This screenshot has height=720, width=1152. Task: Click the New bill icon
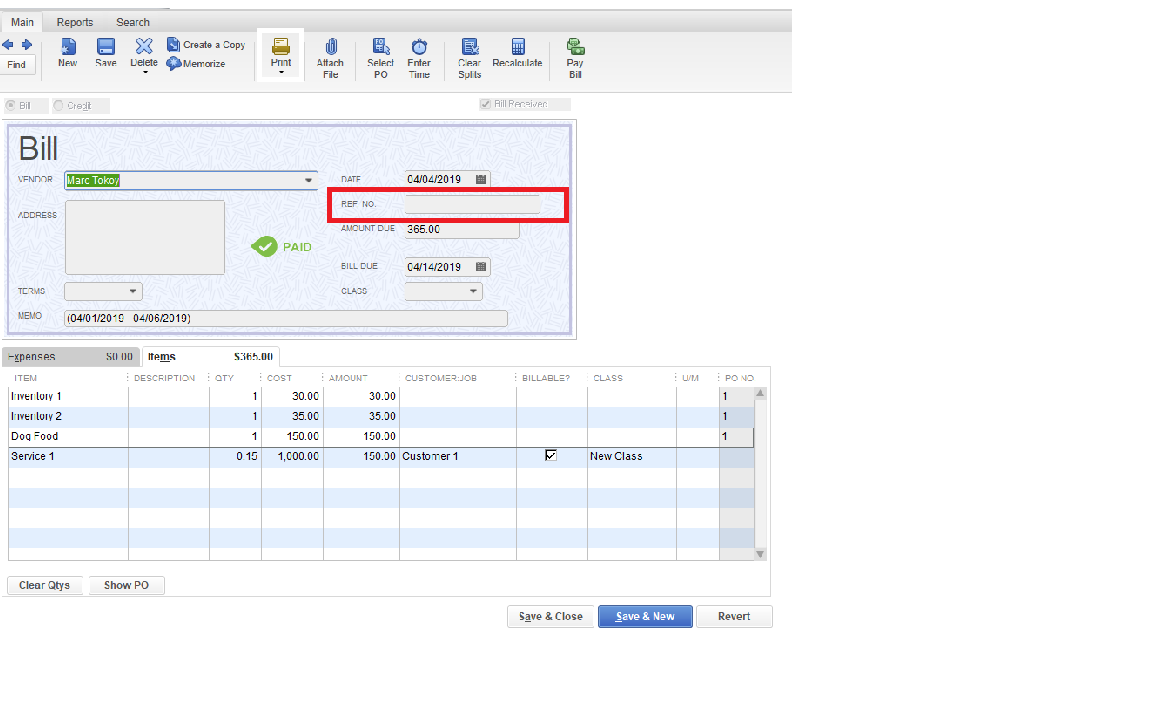[67, 47]
